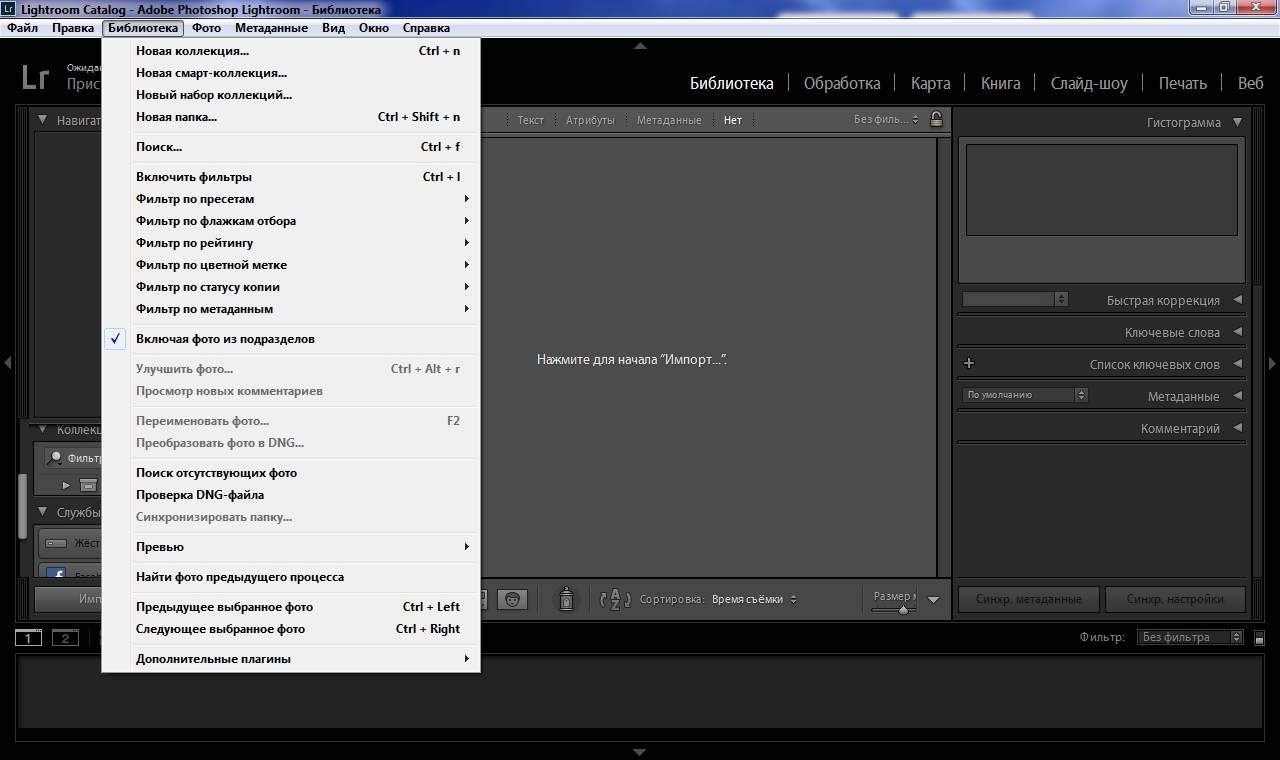Image resolution: width=1280 pixels, height=760 pixels.
Task: Collapse the Навигатор panel
Action: (43, 120)
